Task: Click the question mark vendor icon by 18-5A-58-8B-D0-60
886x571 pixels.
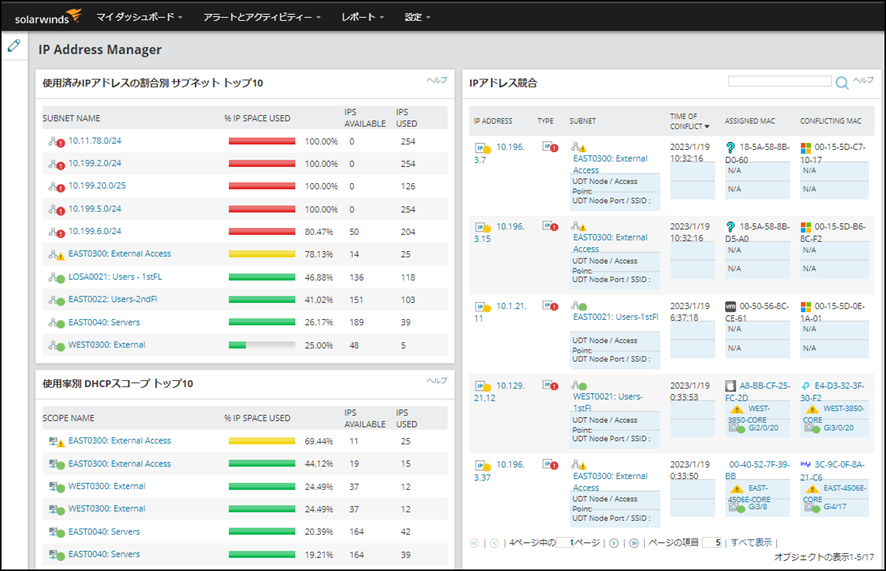Action: (730, 147)
